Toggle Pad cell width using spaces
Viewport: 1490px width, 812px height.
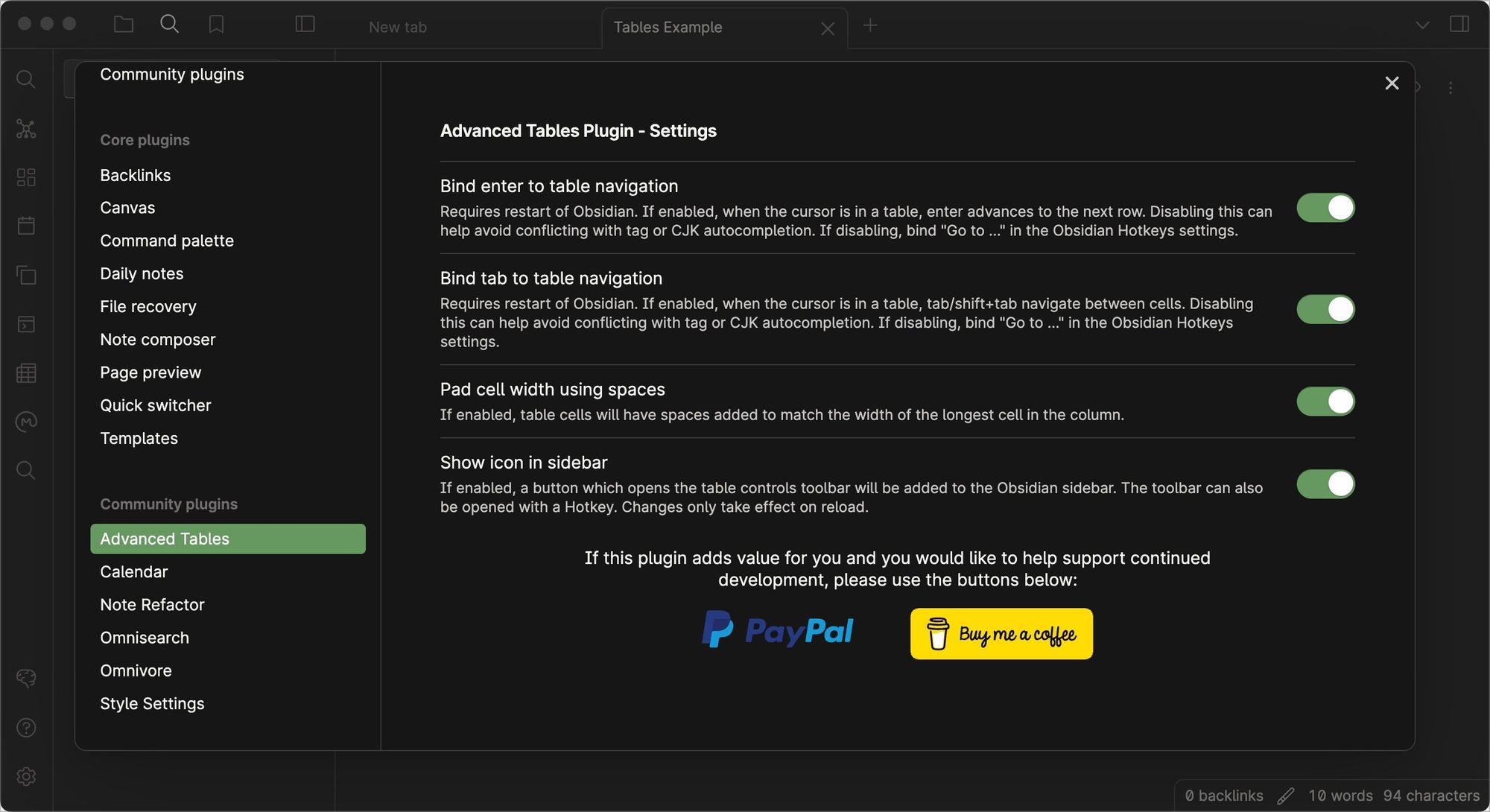point(1325,402)
